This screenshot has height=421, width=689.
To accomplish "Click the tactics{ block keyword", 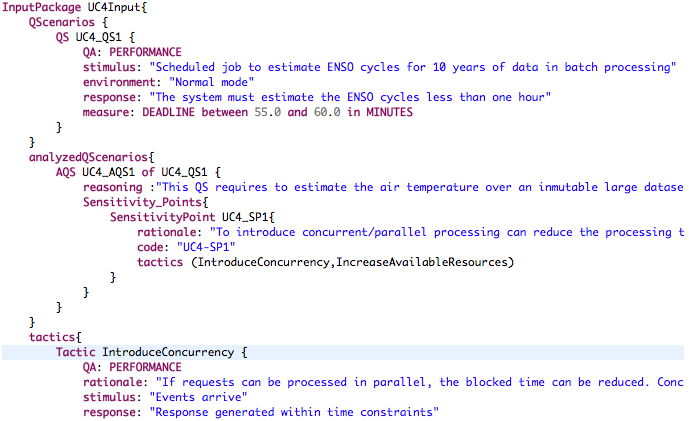I will [x=55, y=337].
